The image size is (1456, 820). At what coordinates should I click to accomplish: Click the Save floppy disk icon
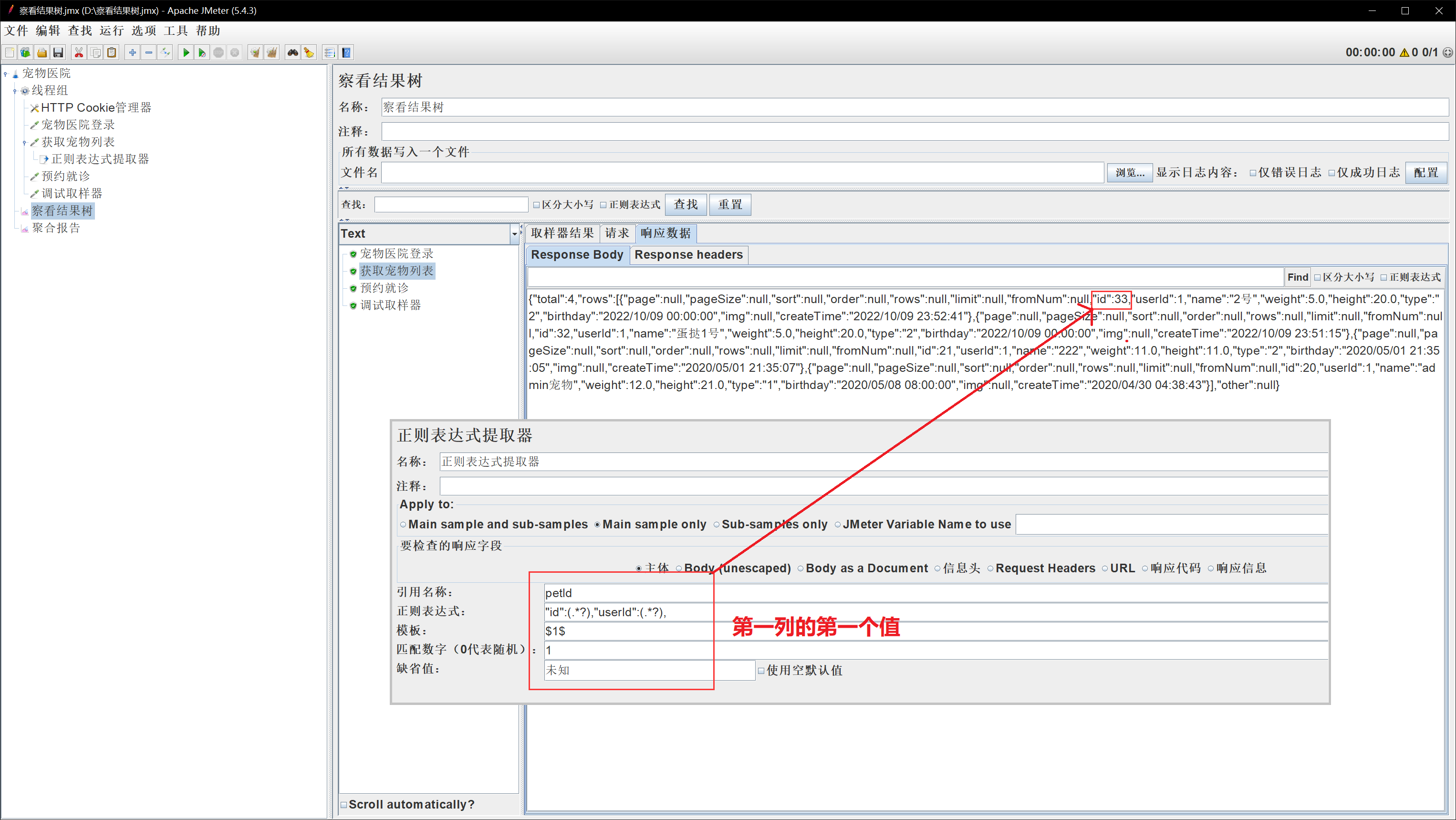[58, 53]
